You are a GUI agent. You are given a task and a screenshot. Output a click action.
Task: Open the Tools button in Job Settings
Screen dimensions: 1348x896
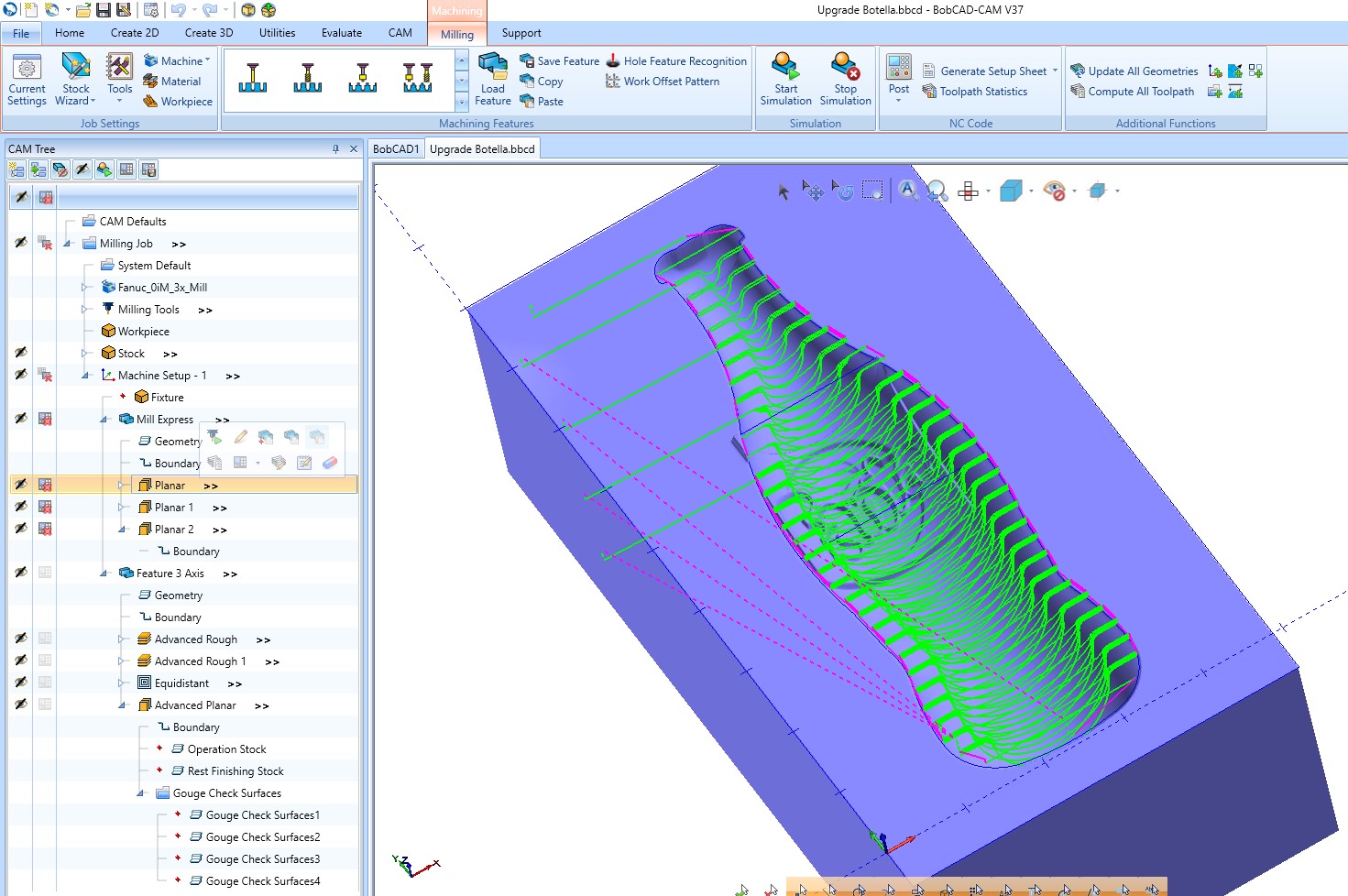coord(119,80)
